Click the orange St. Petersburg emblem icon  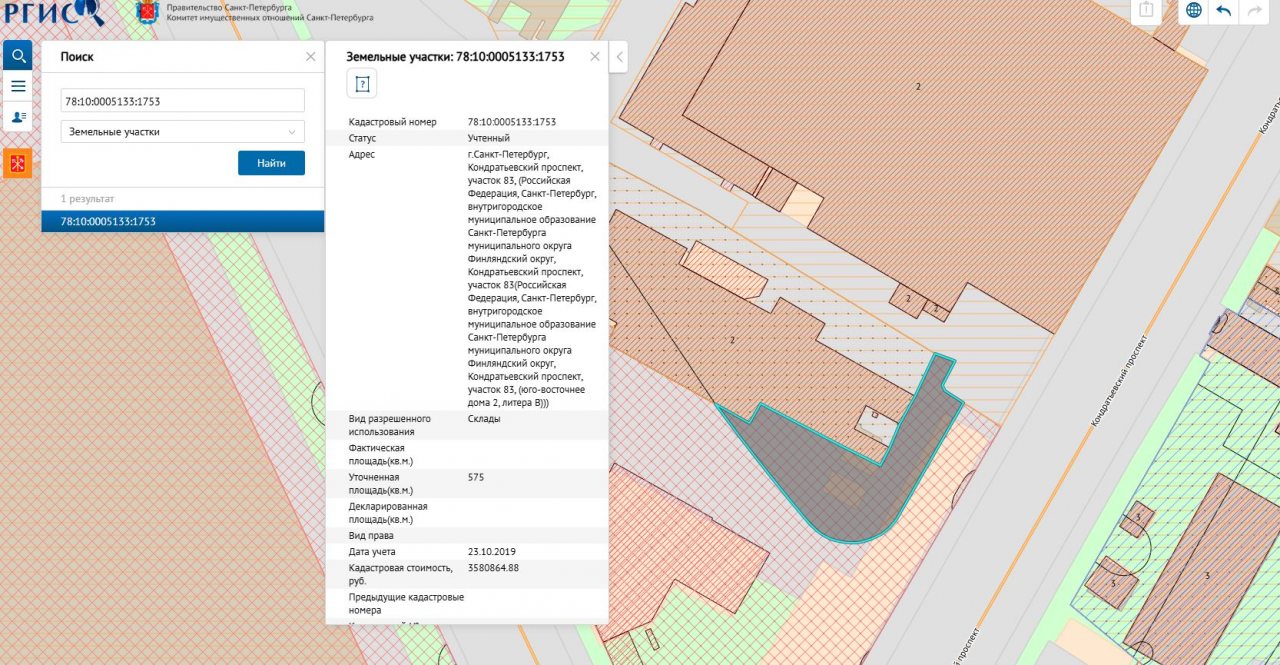coord(17,163)
